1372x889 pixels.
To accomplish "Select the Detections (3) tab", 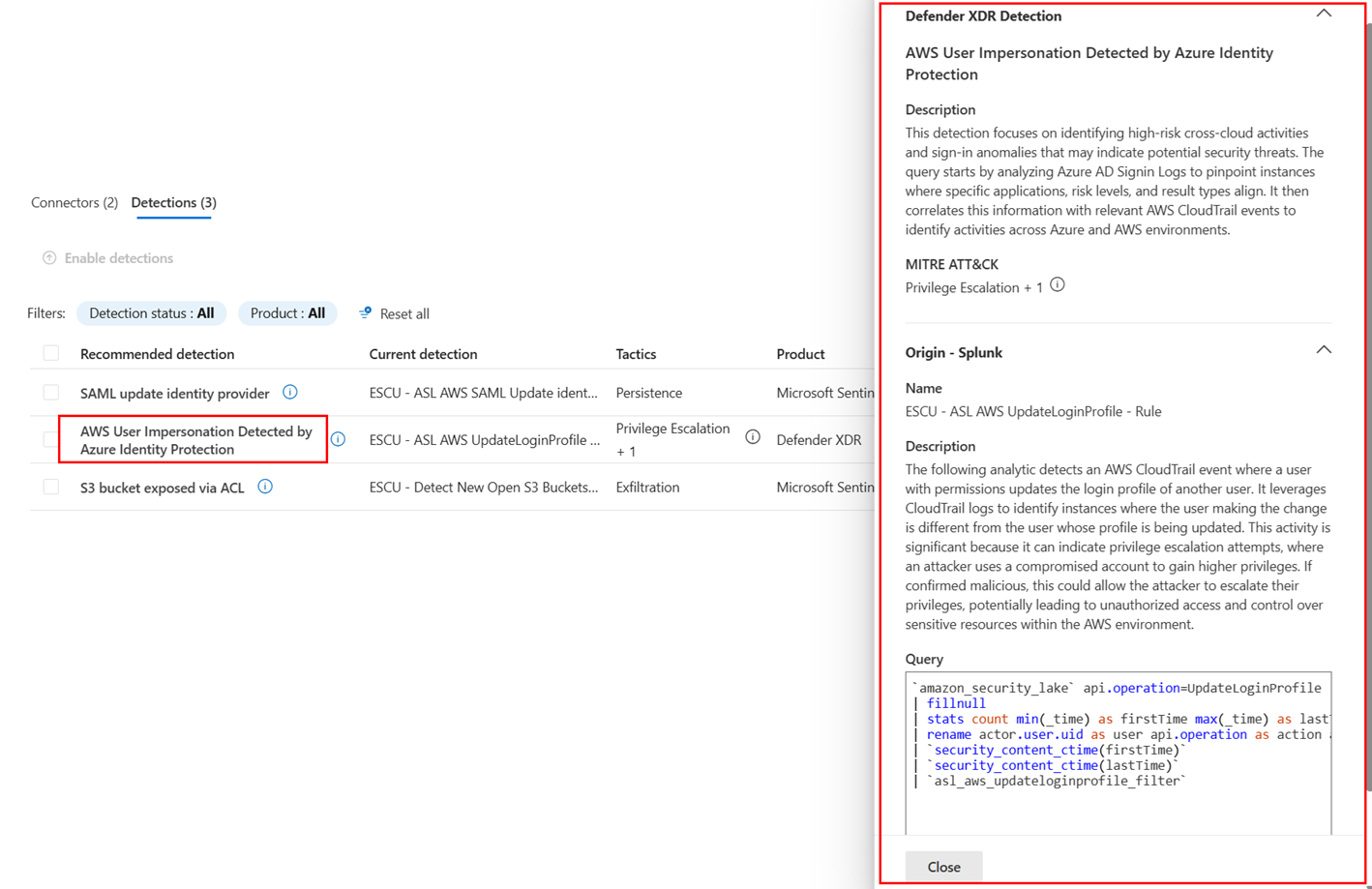I will pos(174,202).
